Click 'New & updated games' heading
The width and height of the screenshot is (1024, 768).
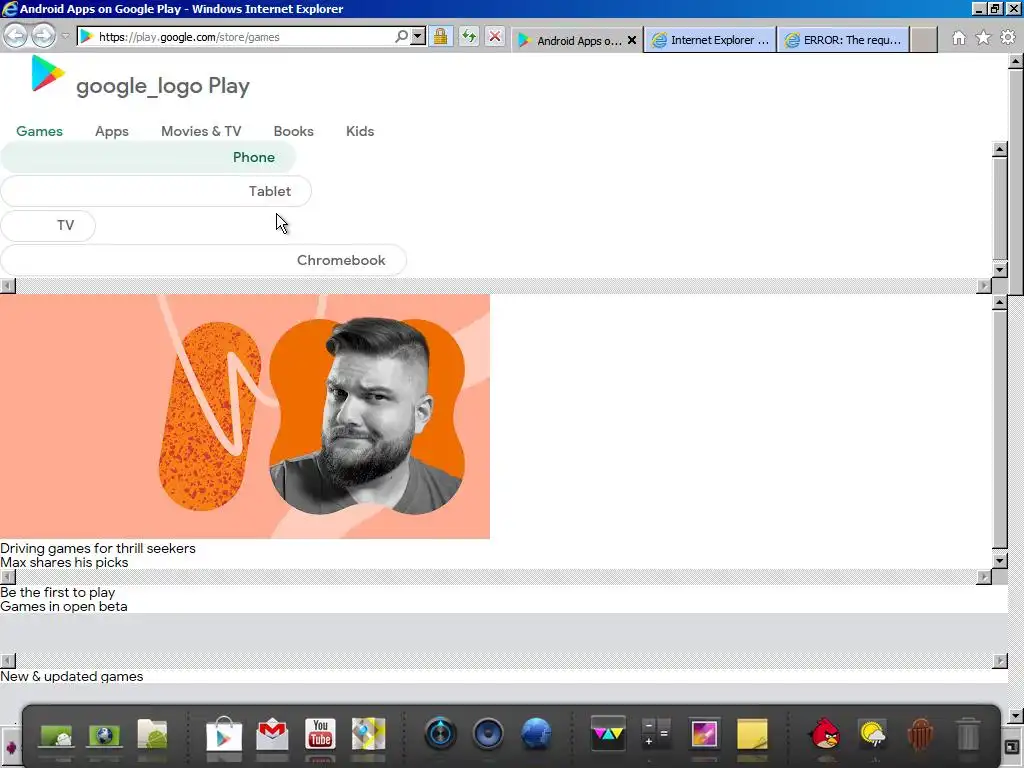point(71,677)
